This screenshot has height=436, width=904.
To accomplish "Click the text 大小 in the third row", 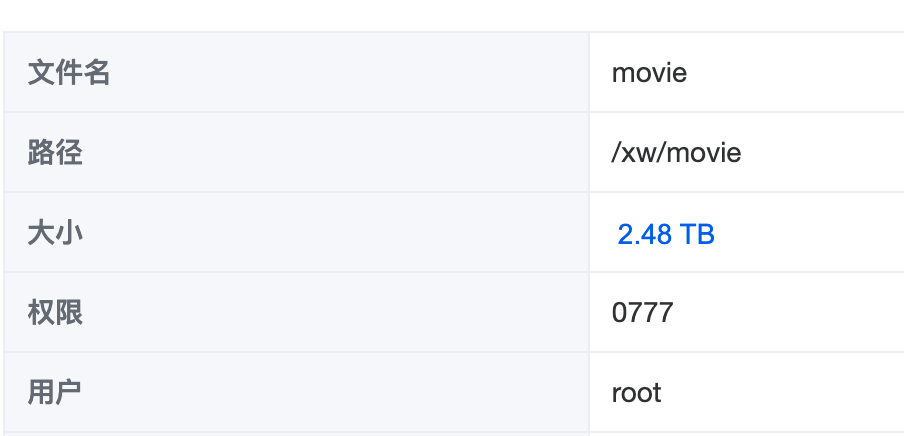I will [x=55, y=233].
